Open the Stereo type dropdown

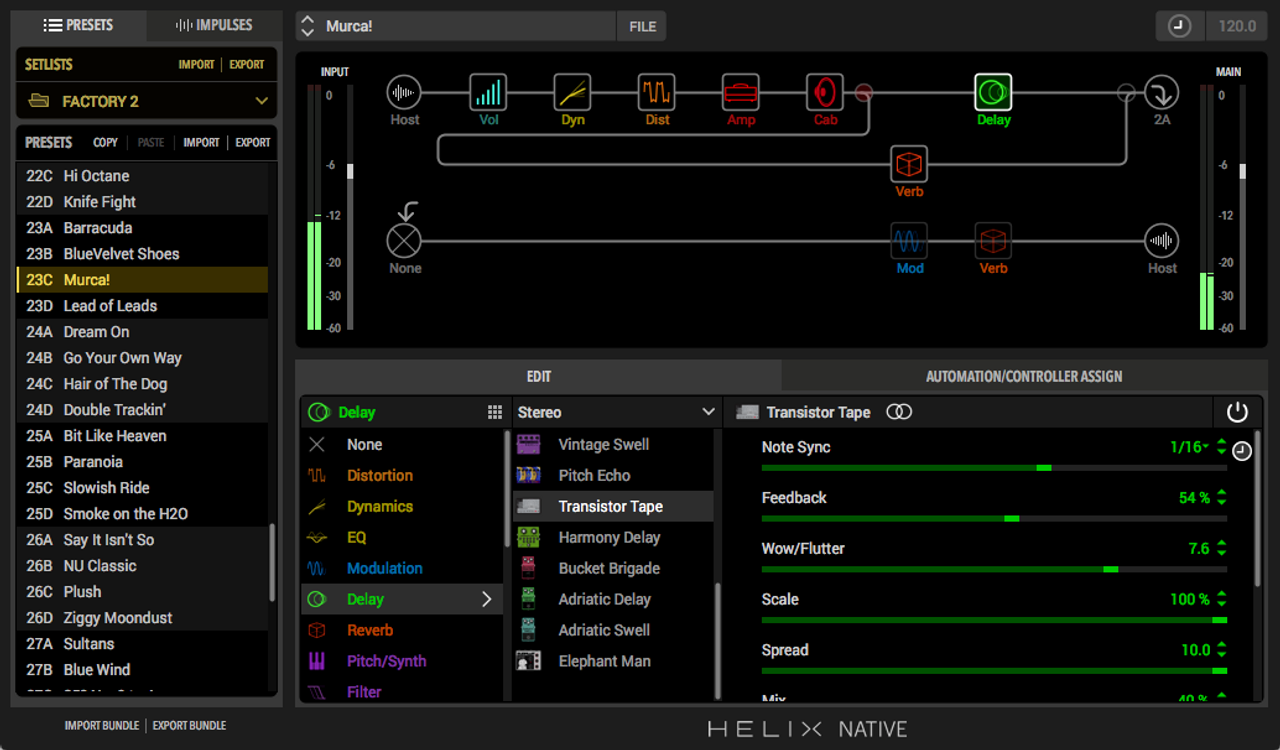(x=616, y=412)
